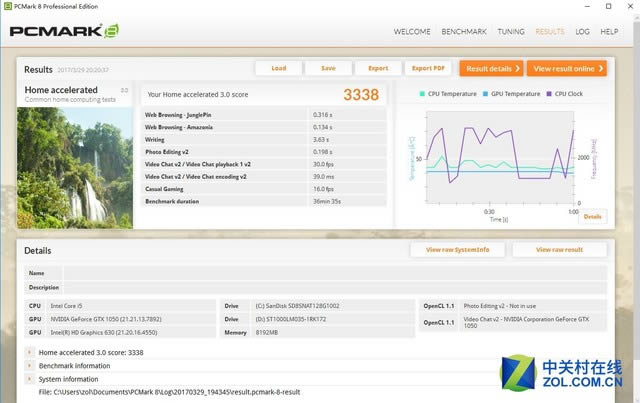Click View raw result button
640x403 pixels.
[x=559, y=249]
